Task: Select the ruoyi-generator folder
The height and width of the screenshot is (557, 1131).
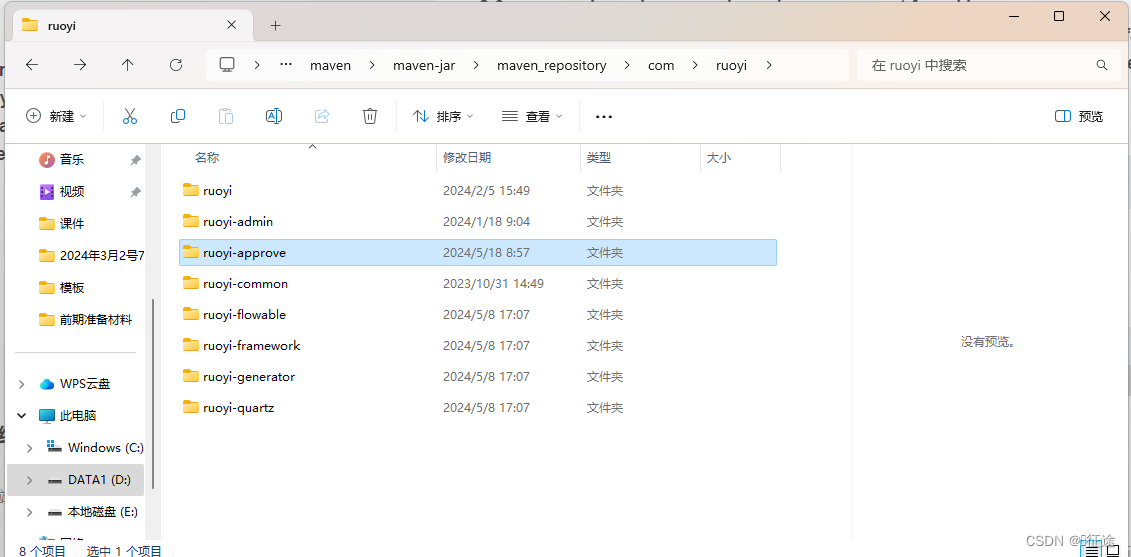Action: (478, 377)
